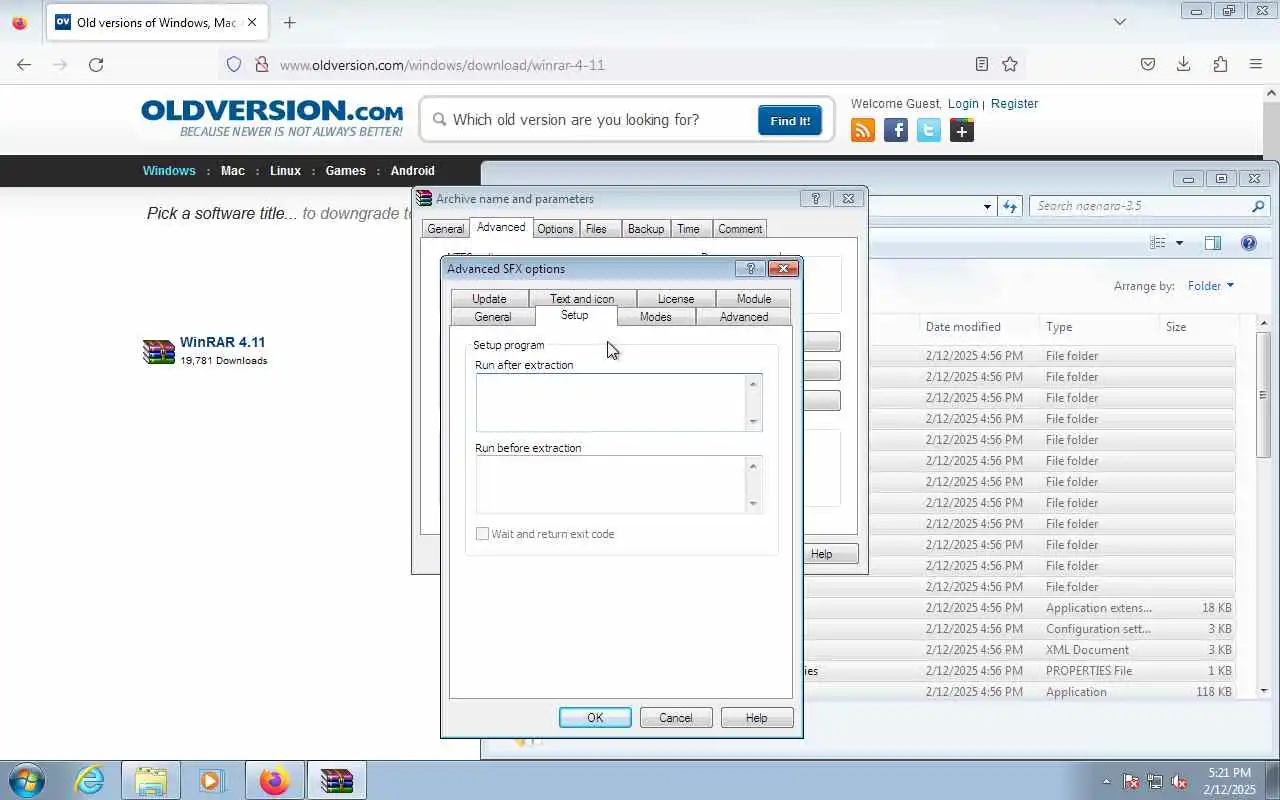Open Windows Media Player taskbar icon
Screen dimensions: 1280x800
pos(212,780)
